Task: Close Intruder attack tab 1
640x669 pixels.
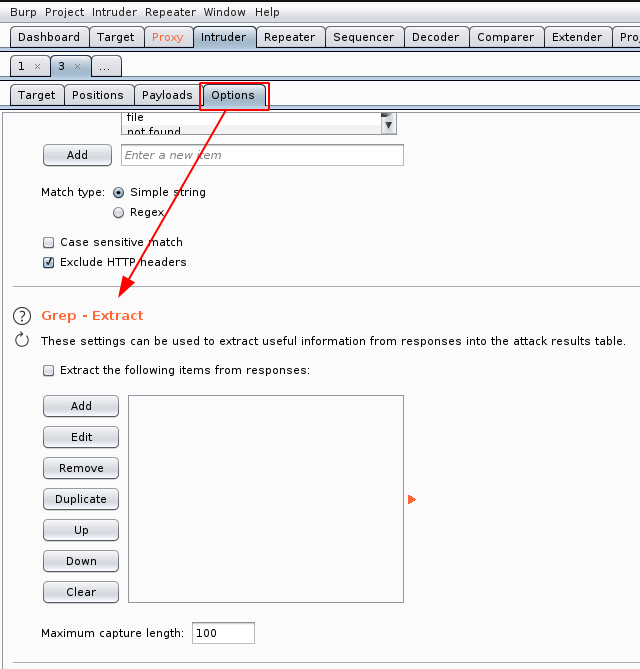Action: pyautogui.click(x=38, y=67)
